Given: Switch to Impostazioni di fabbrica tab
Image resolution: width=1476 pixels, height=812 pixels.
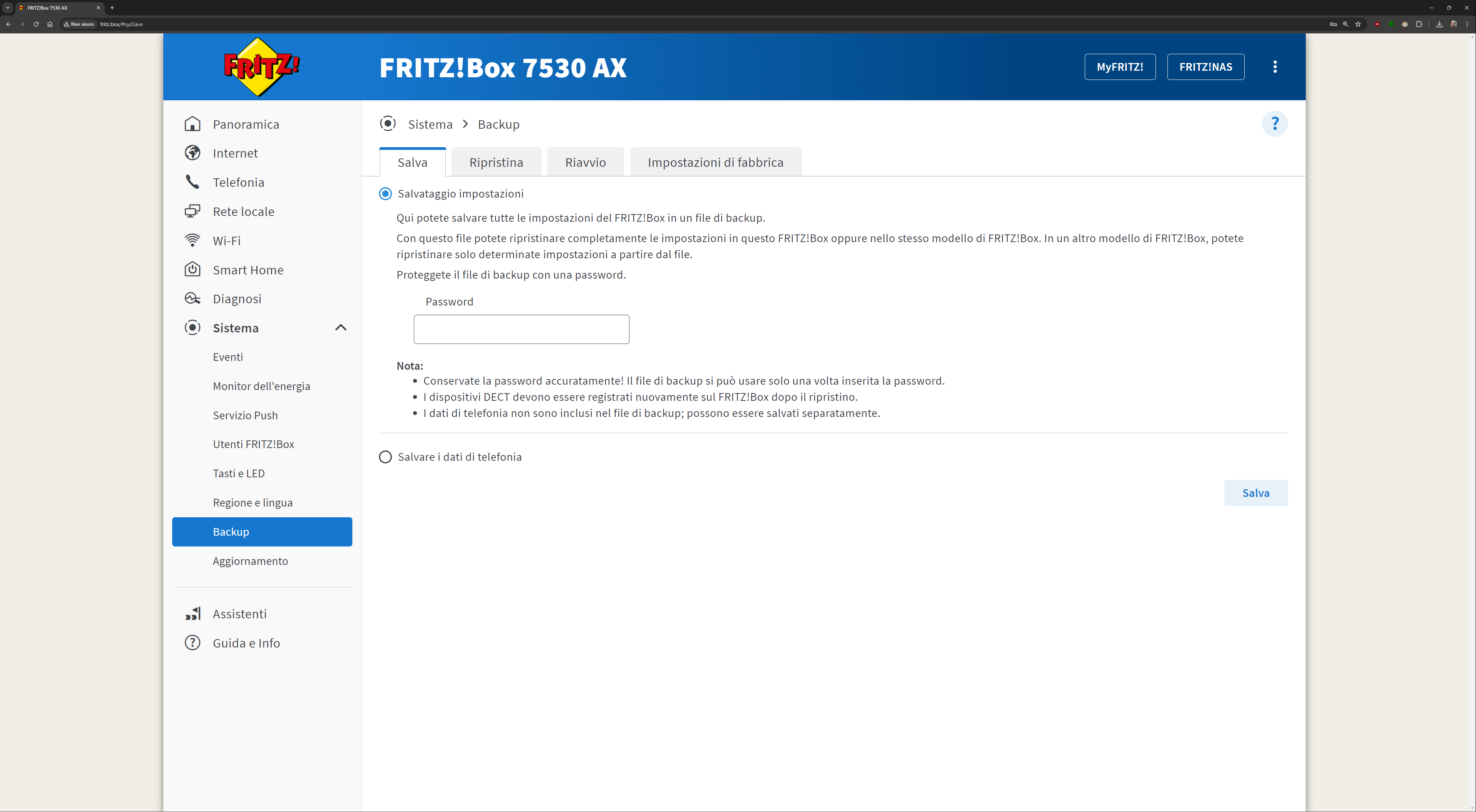Looking at the screenshot, I should [x=715, y=162].
